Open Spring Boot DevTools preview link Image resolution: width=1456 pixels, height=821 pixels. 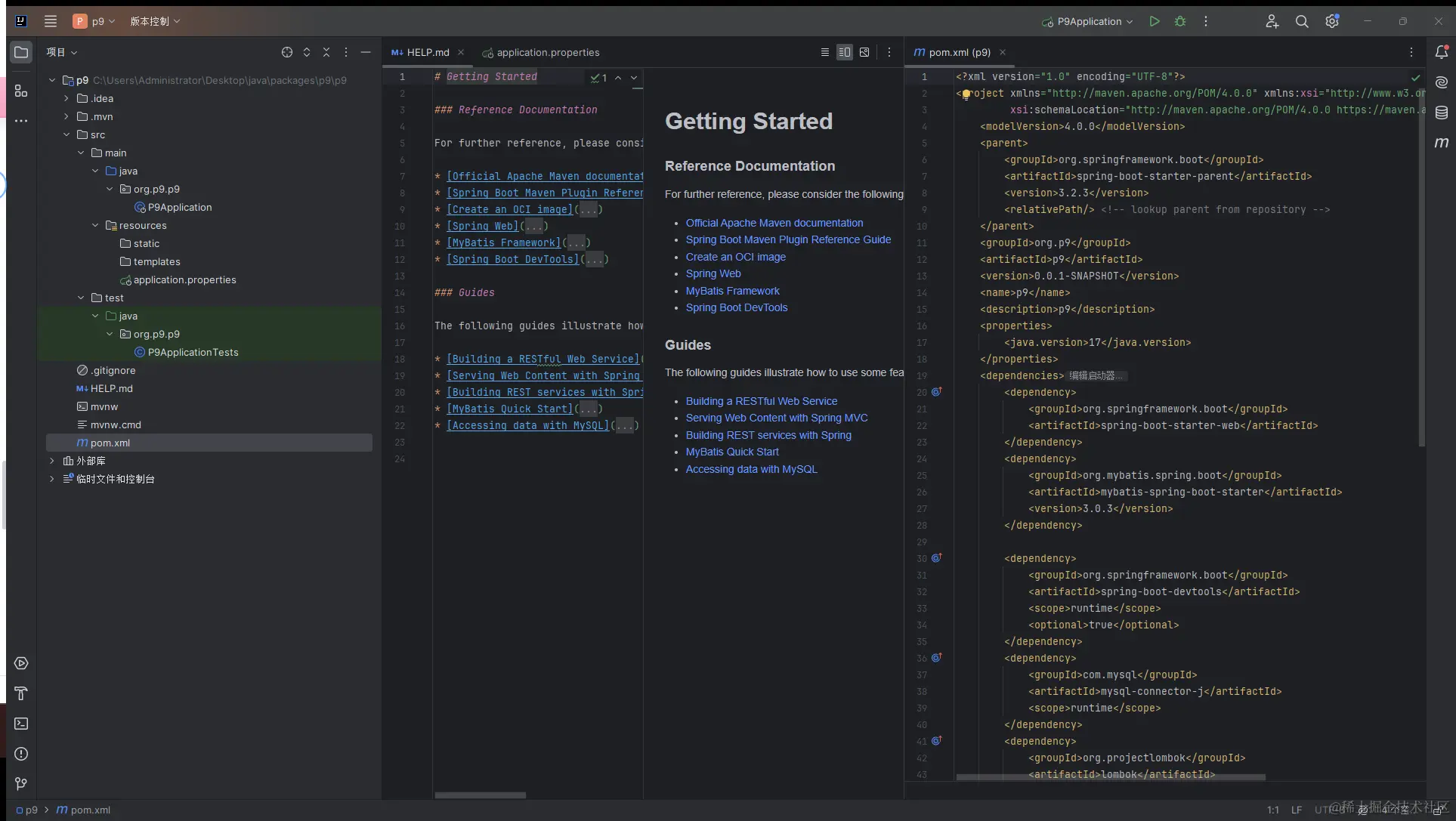coord(737,307)
